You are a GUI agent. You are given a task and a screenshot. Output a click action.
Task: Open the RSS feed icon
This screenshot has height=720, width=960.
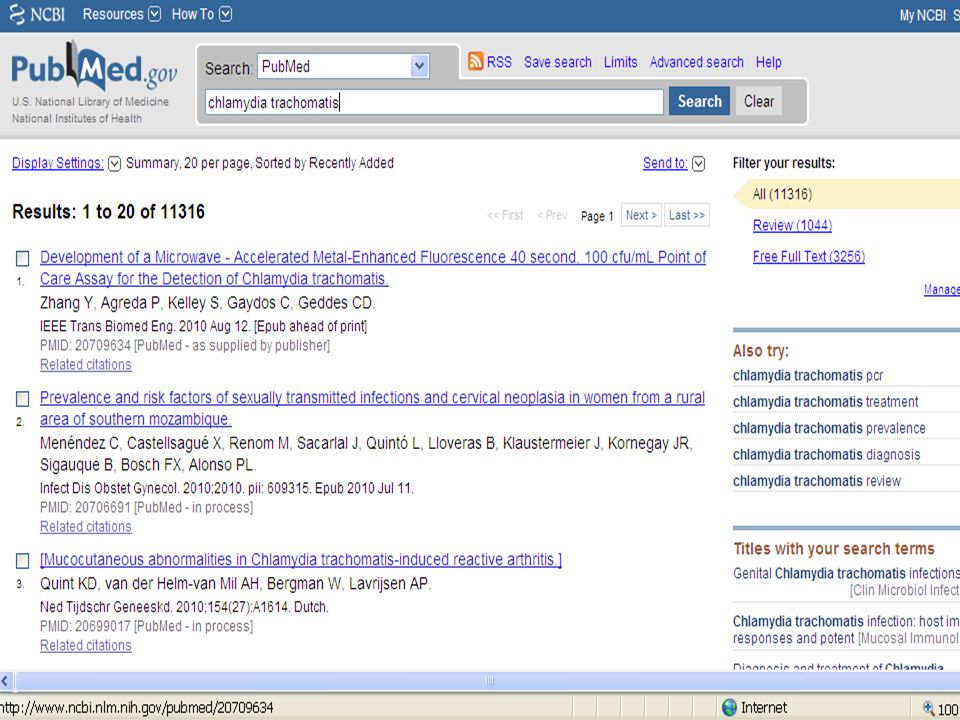tap(475, 61)
